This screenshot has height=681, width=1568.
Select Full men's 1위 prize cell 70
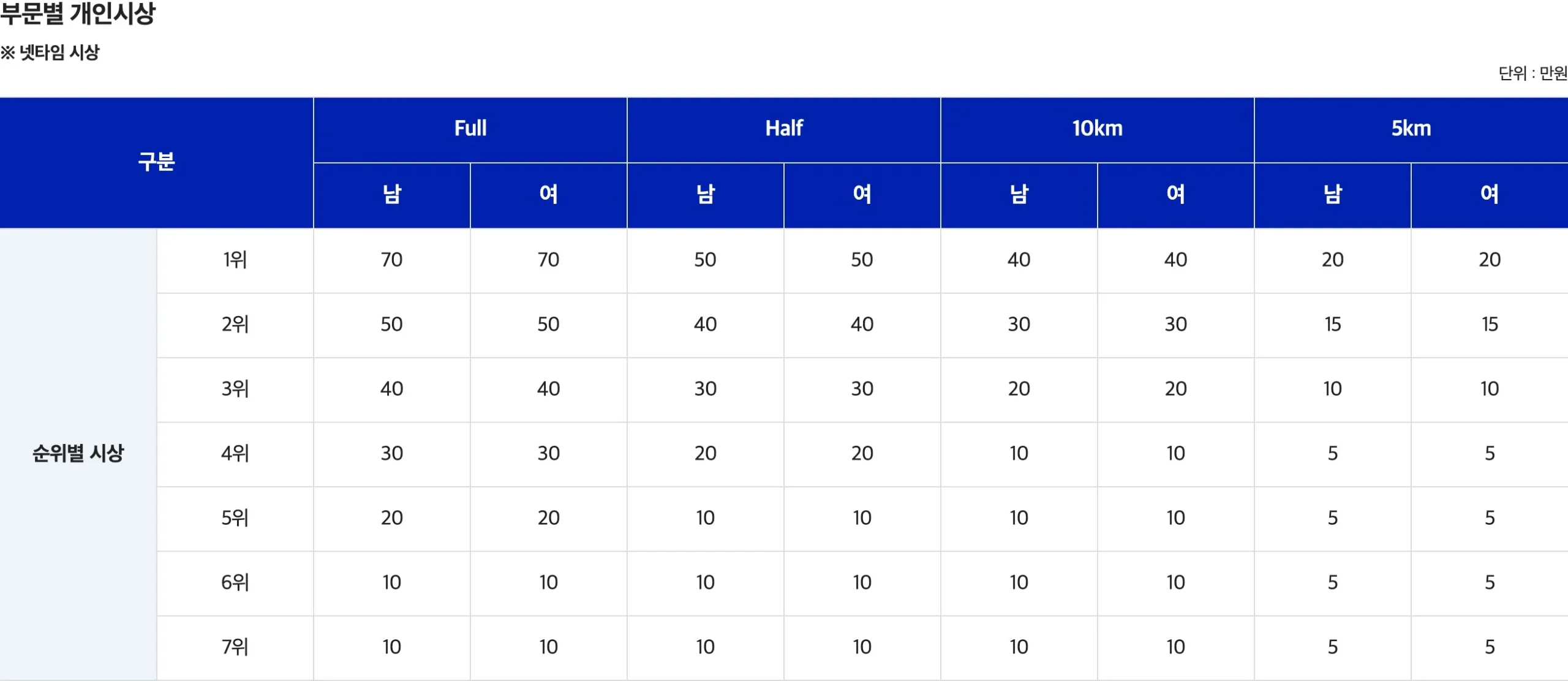tap(391, 260)
